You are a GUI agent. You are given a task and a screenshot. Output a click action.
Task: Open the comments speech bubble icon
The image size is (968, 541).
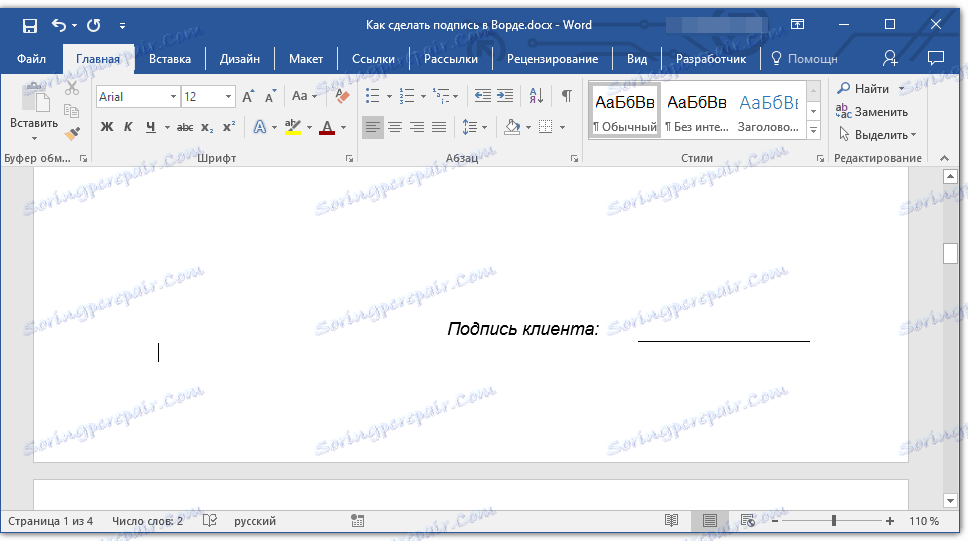[x=936, y=59]
